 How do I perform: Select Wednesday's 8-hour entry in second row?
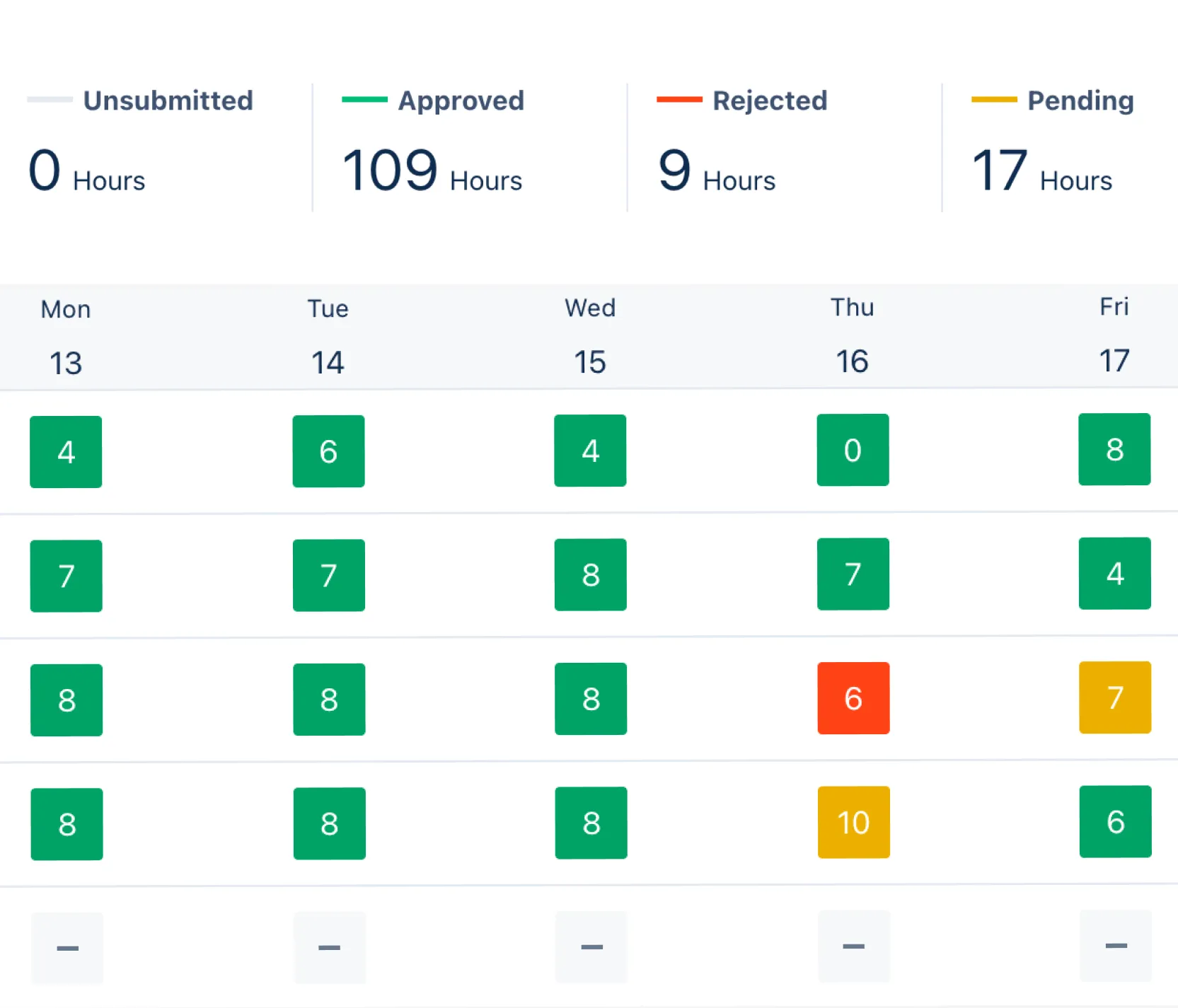[591, 574]
